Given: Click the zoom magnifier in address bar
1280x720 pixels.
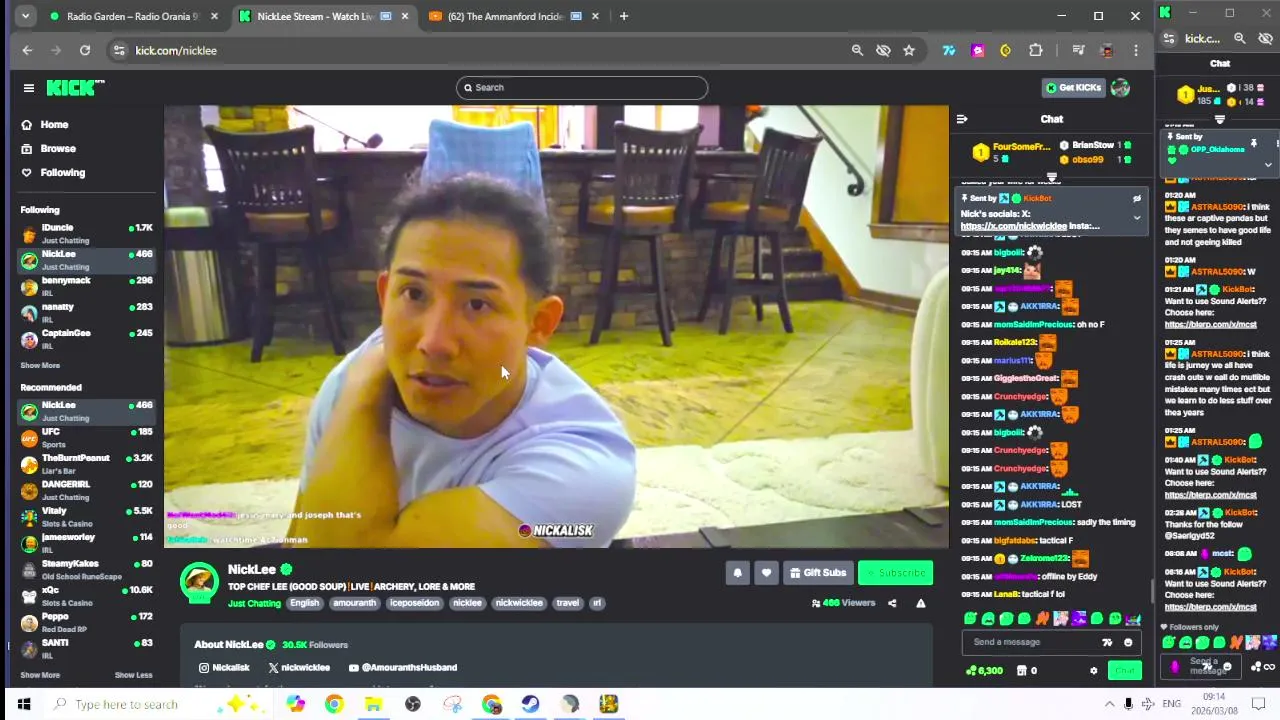Looking at the screenshot, I should 857,50.
